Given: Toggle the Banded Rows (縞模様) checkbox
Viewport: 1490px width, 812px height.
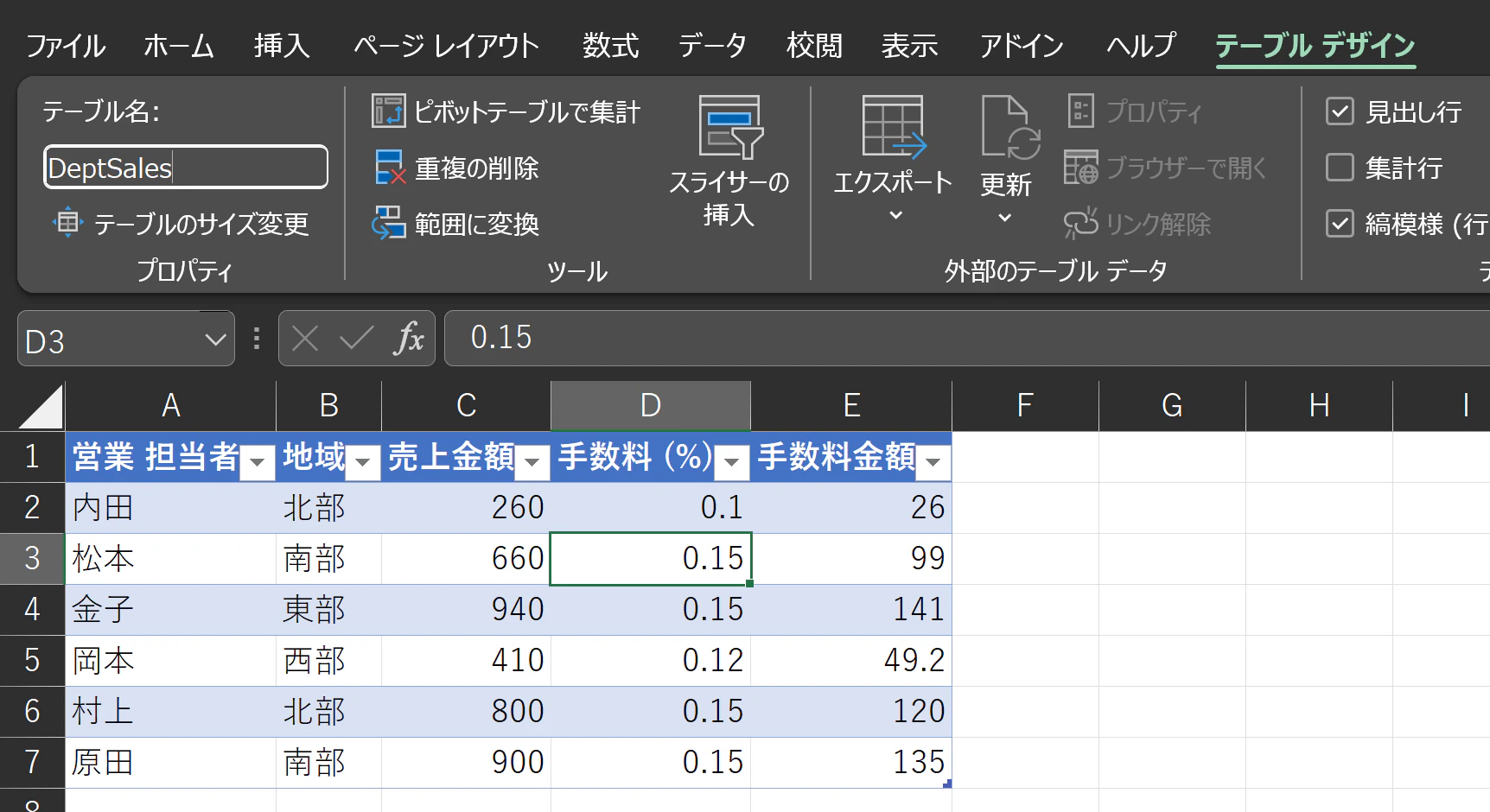Looking at the screenshot, I should [x=1340, y=224].
